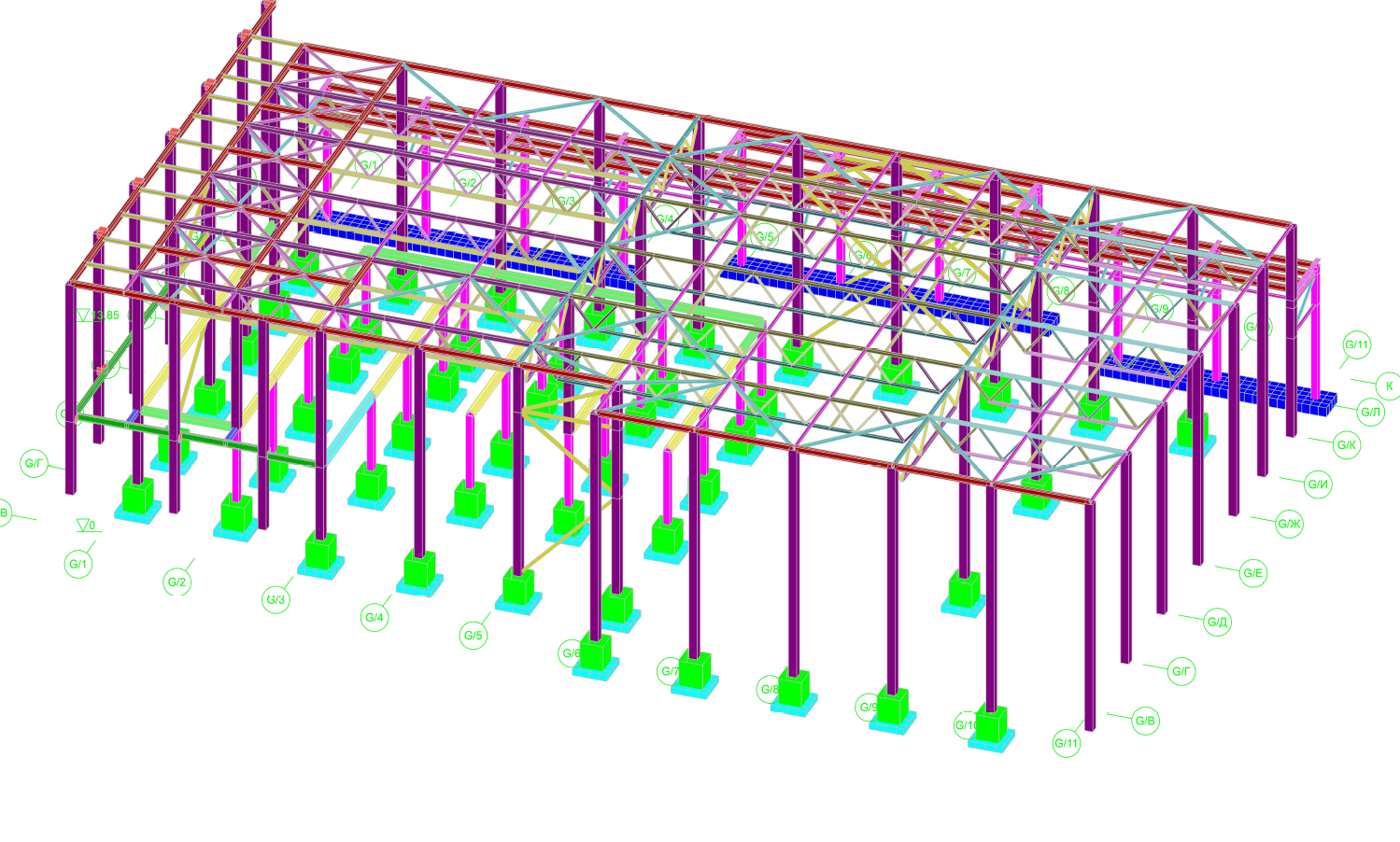The width and height of the screenshot is (1400, 842).
Task: Pick ground-level G/4 axis bubble below columns
Action: pos(375,617)
